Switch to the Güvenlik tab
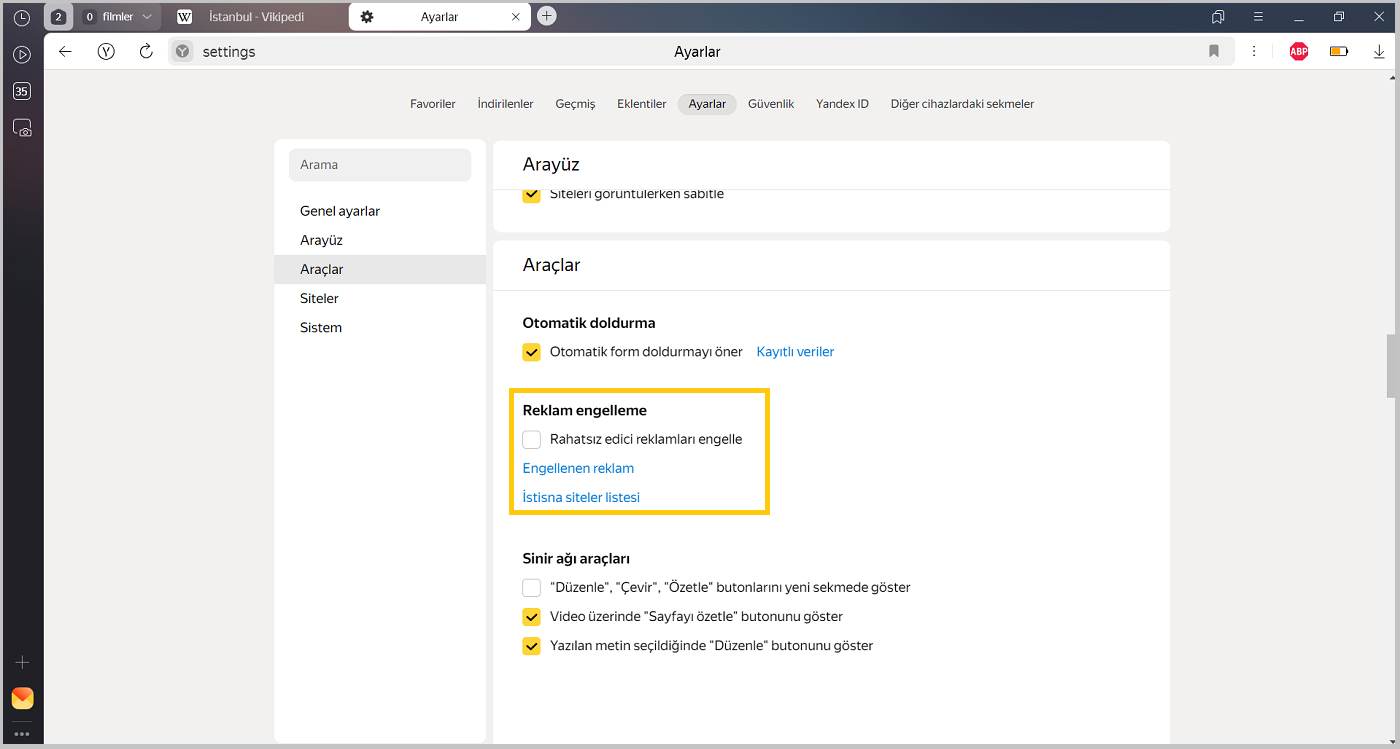 pos(770,104)
